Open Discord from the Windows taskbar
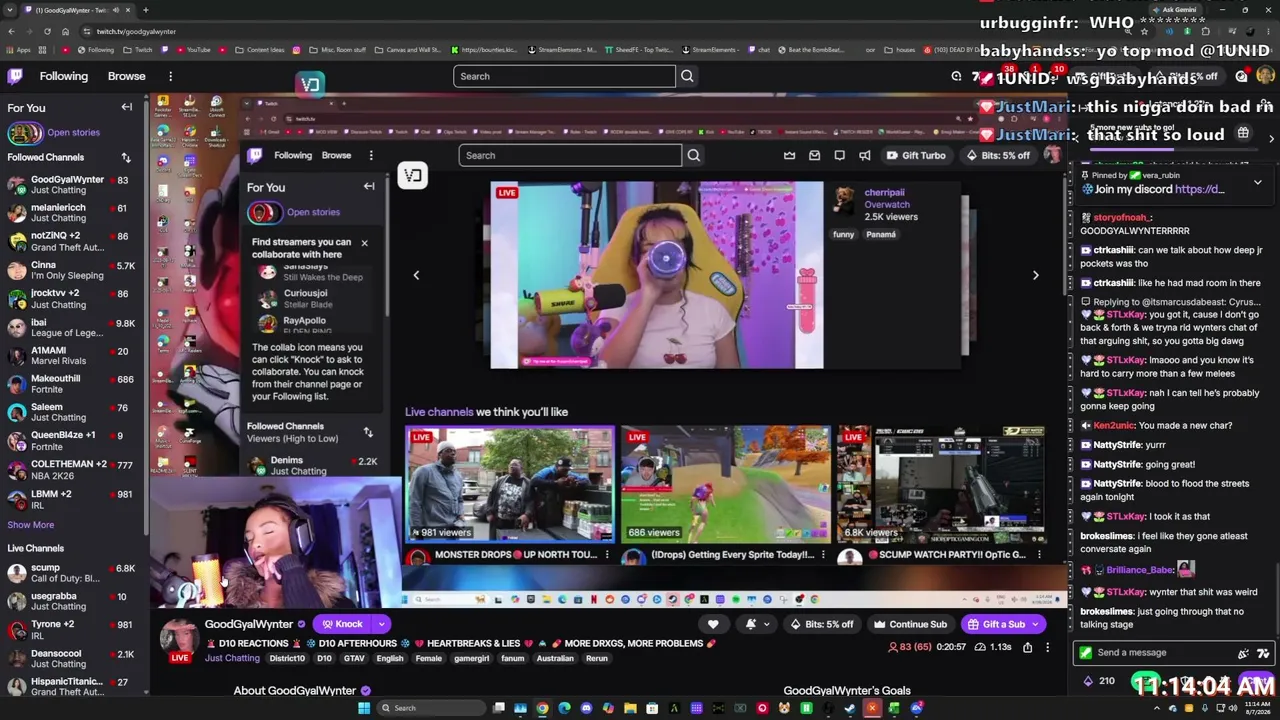 point(586,708)
